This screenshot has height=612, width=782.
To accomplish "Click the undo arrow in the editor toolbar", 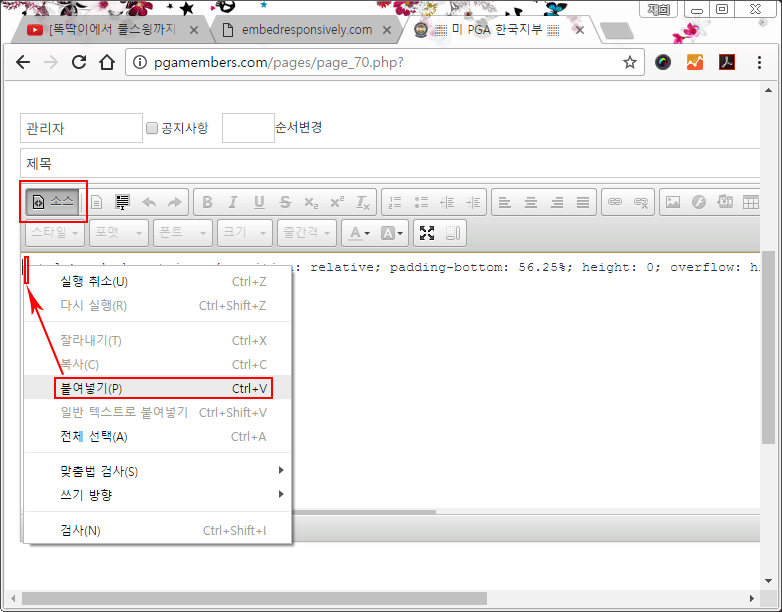I will coord(149,202).
